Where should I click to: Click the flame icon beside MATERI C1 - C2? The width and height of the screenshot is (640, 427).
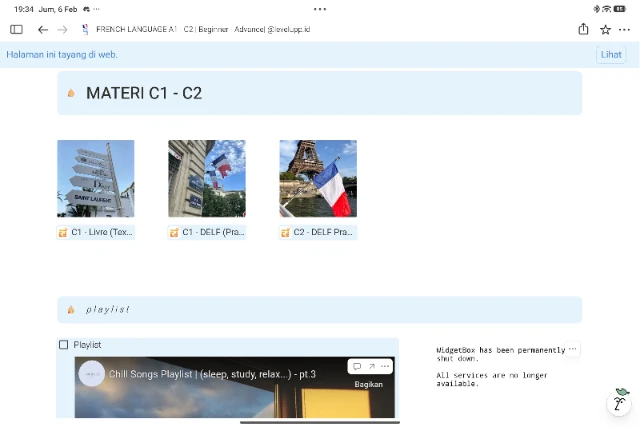coord(71,93)
